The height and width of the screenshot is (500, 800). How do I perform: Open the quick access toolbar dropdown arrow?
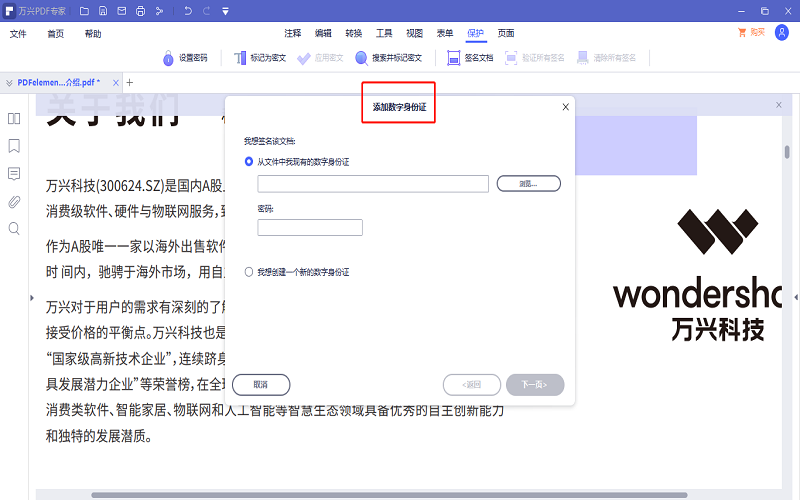coord(226,11)
